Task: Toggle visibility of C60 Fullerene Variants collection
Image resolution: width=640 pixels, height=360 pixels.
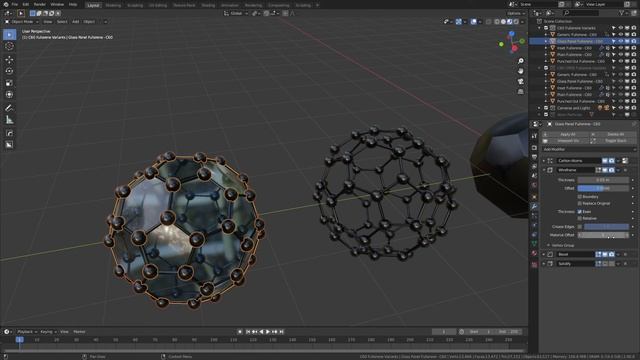Action: pos(620,28)
